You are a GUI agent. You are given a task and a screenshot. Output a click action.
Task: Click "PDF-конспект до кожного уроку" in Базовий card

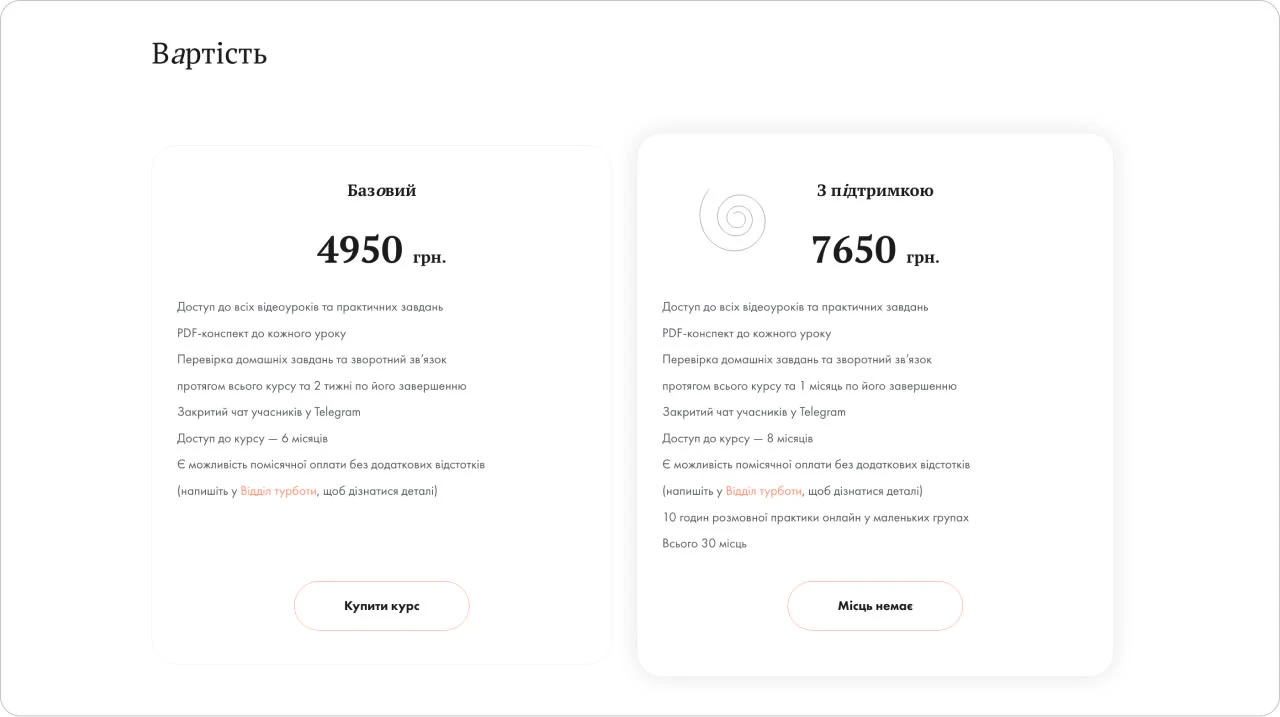pos(261,333)
